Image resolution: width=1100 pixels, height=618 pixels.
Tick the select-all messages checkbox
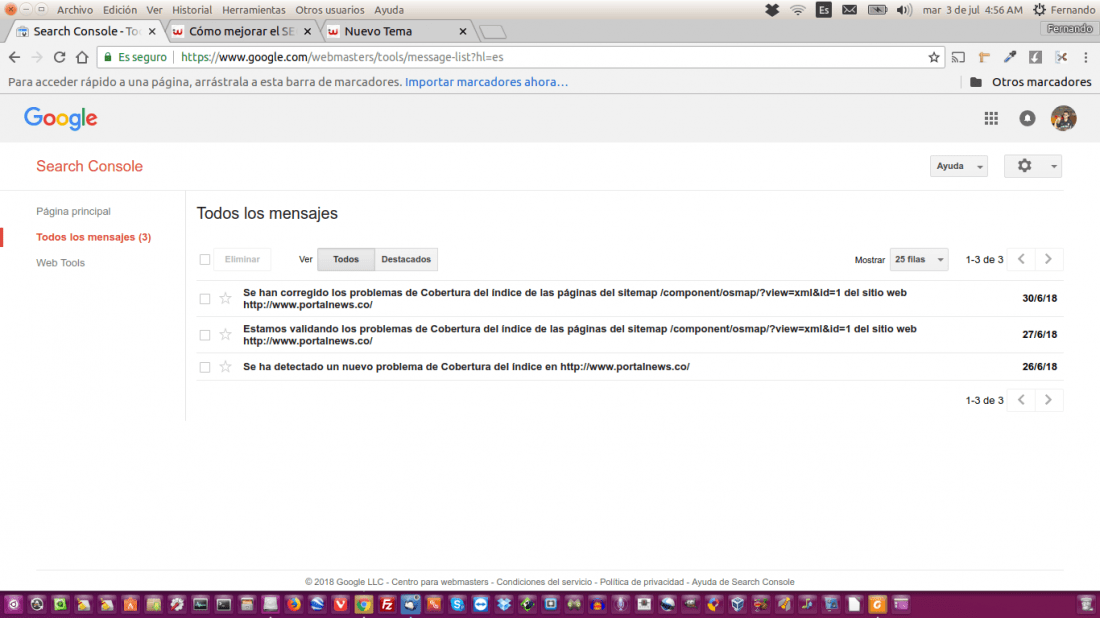click(205, 260)
